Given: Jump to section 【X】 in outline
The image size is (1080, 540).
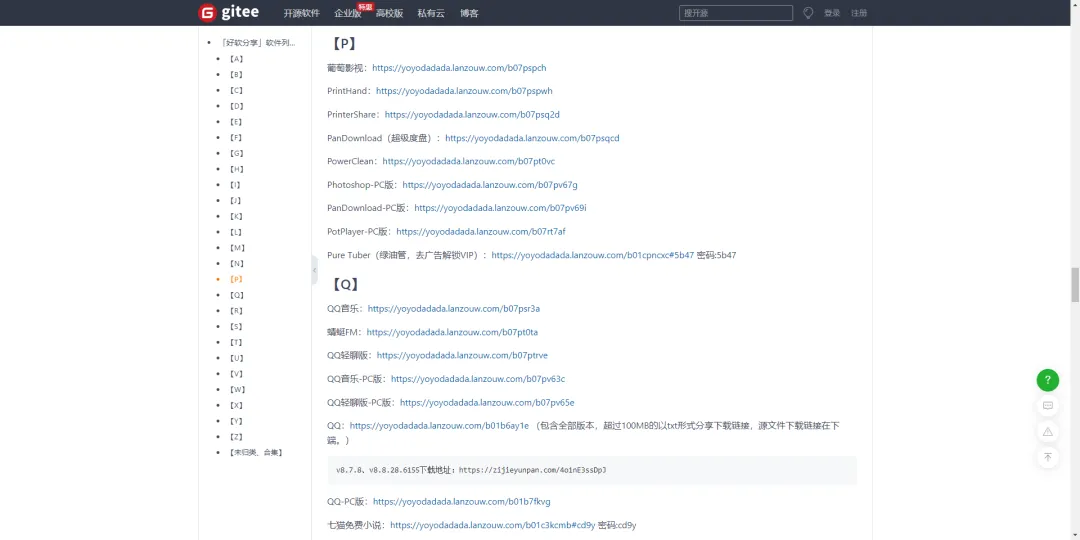Looking at the screenshot, I should pyautogui.click(x=236, y=405).
